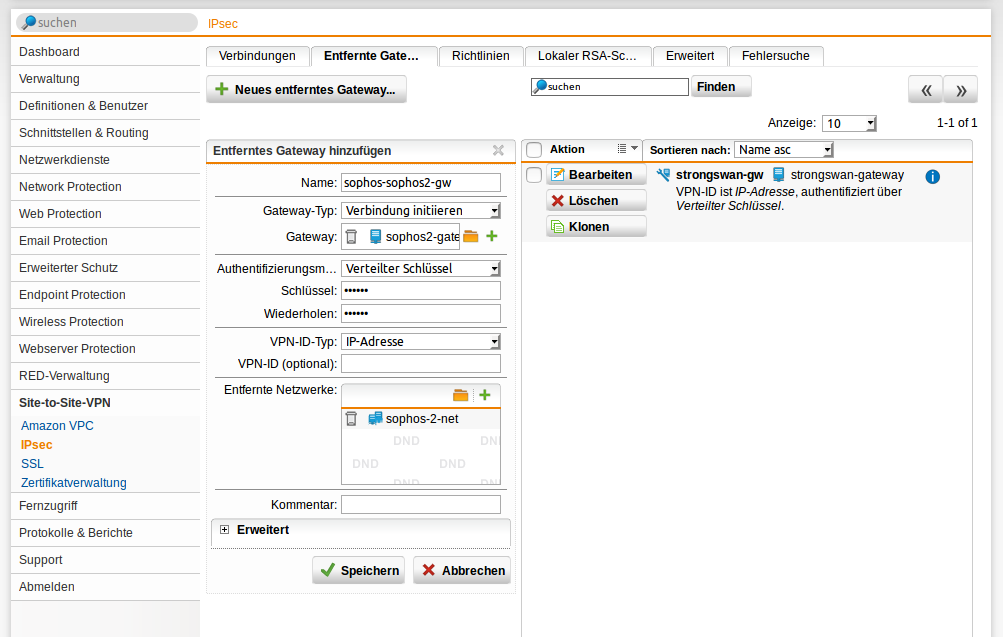The width and height of the screenshot is (1003, 637).
Task: Open the Fehlersuche tab
Action: point(776,56)
